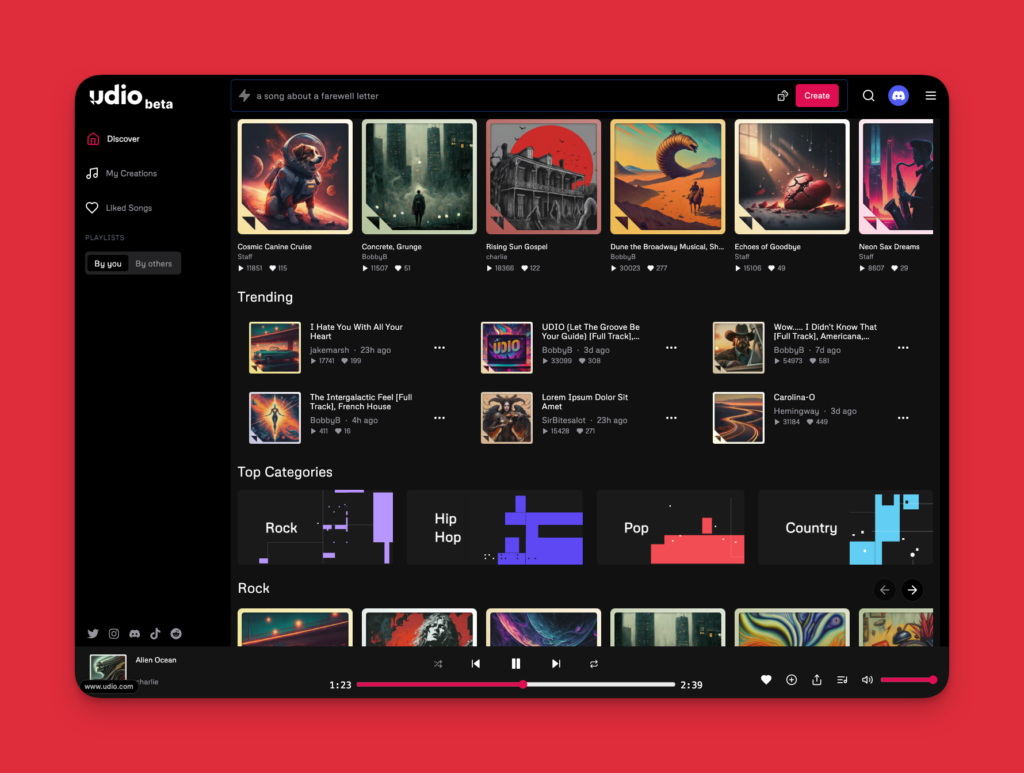Add current song to playlist plus icon
The width and height of the screenshot is (1024, 773).
792,680
